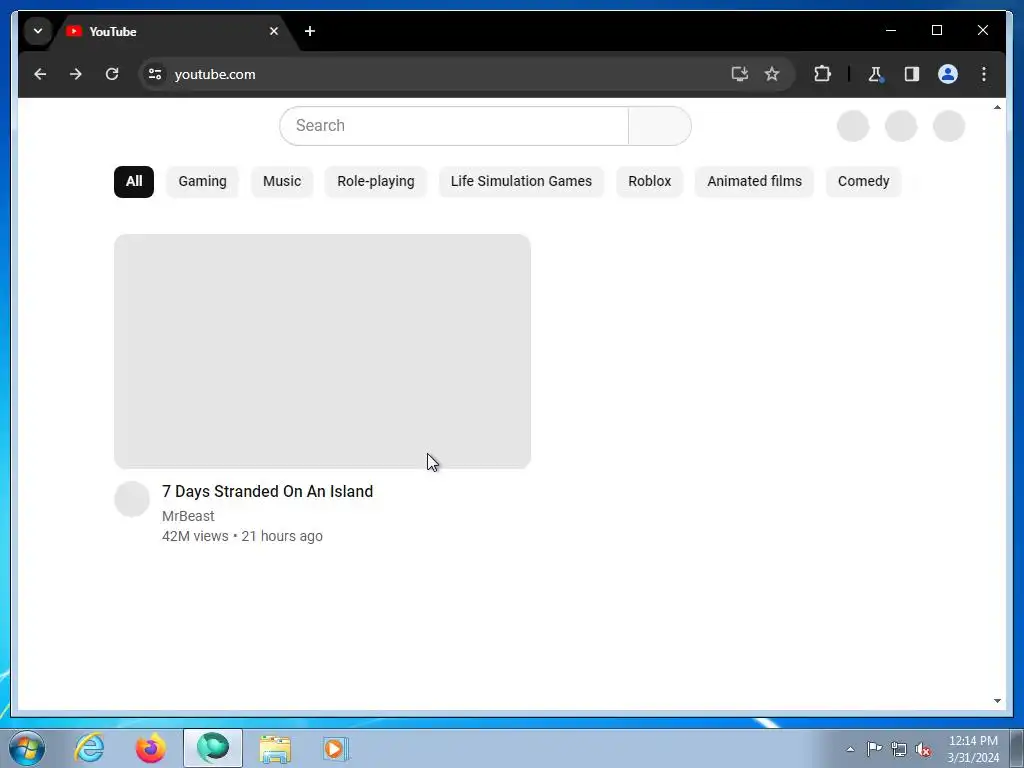
Task: Toggle the browser side panel icon
Action: (x=912, y=74)
